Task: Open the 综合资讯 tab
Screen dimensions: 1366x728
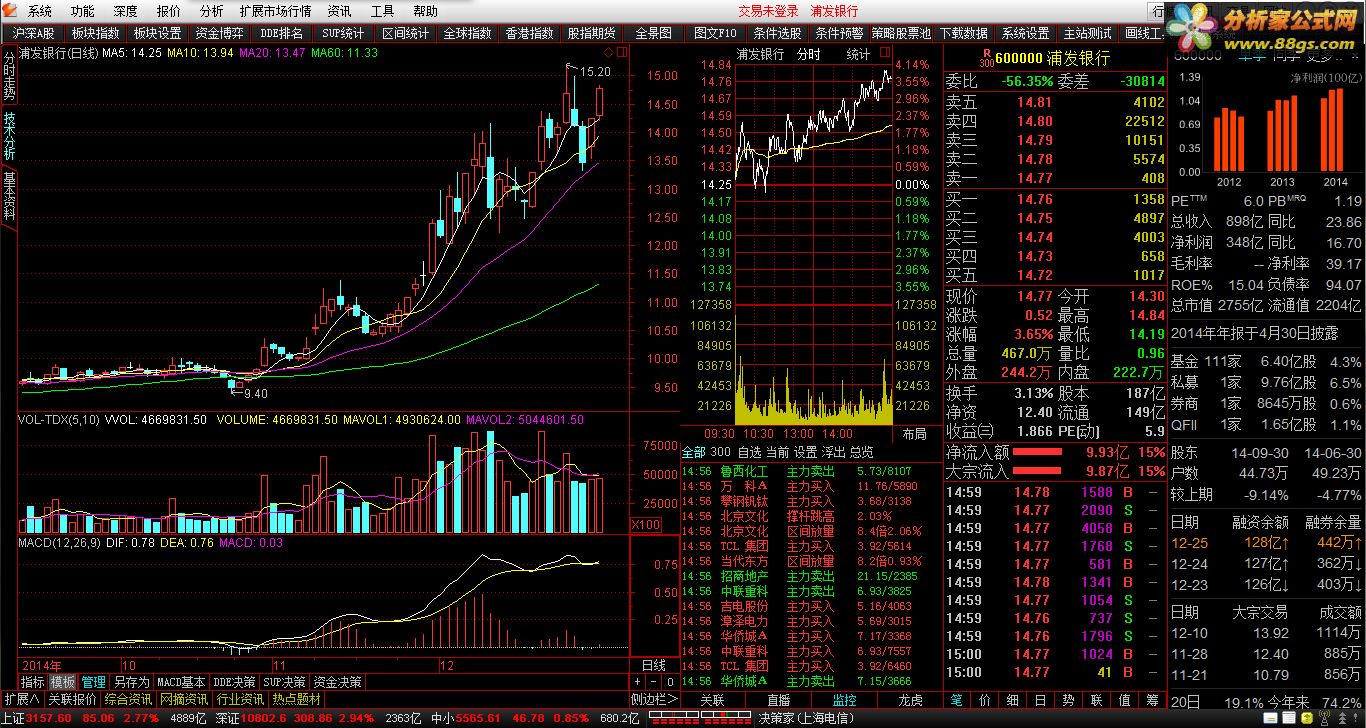Action: pos(129,699)
